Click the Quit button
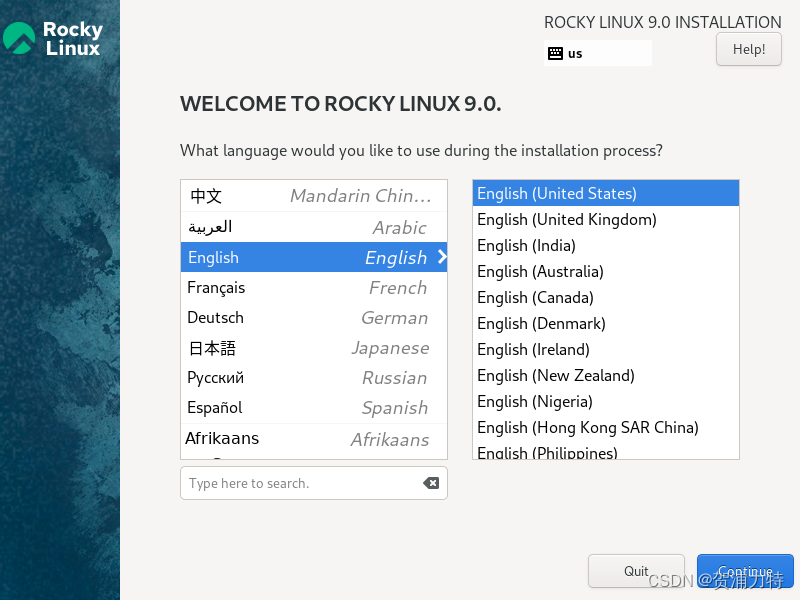Screen dimensions: 800x600 click(636, 570)
